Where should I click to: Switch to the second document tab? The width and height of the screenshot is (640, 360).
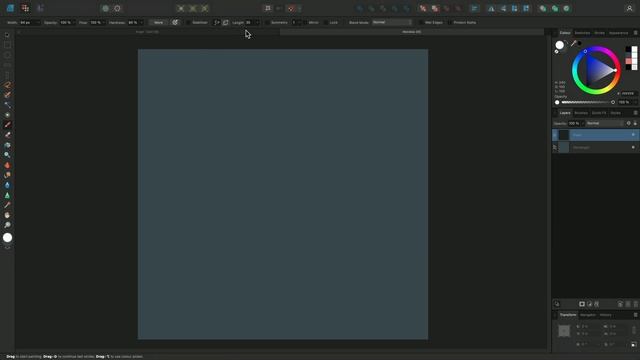coord(411,32)
